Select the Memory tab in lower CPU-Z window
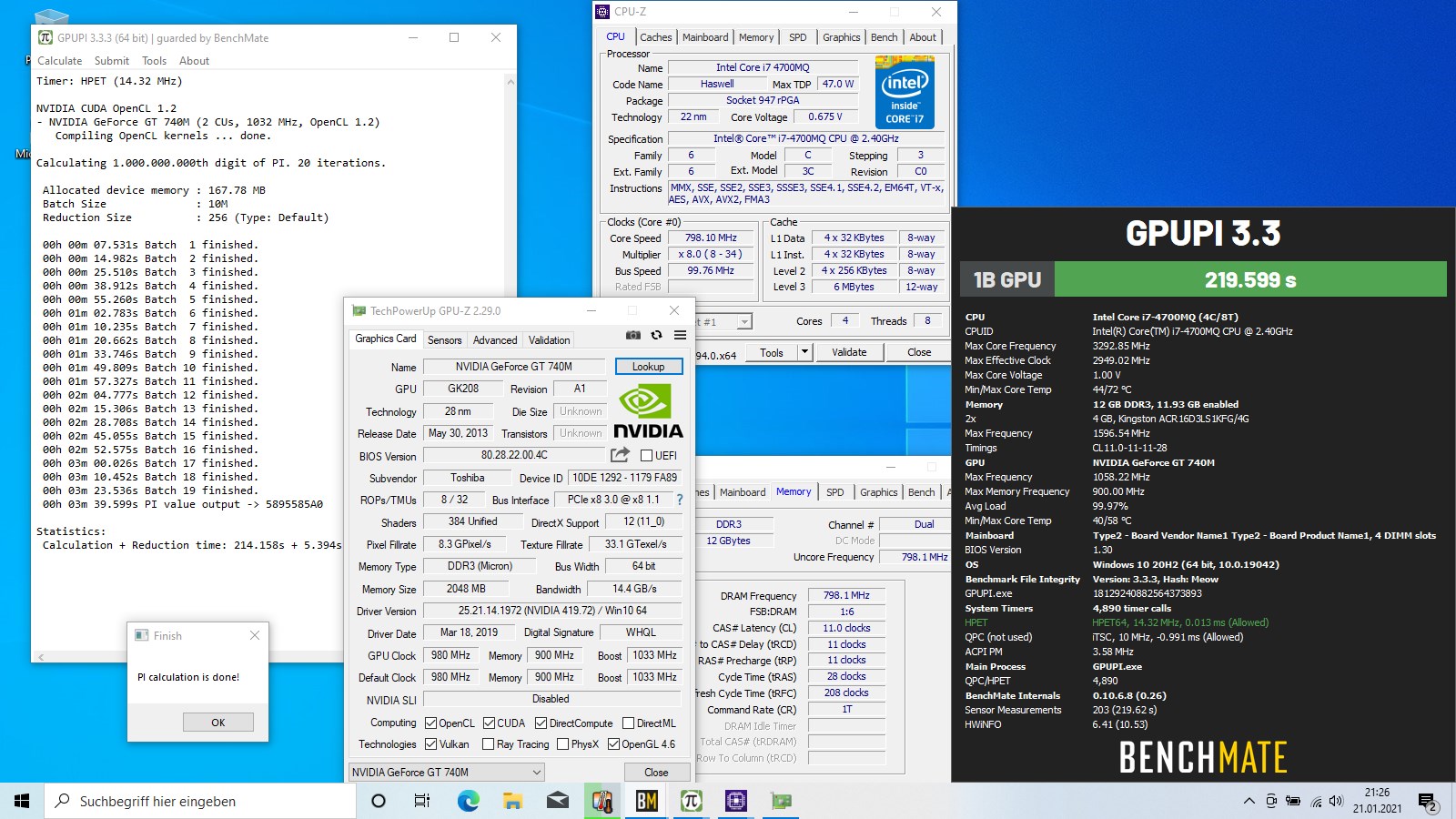The height and width of the screenshot is (819, 1456). 794,491
